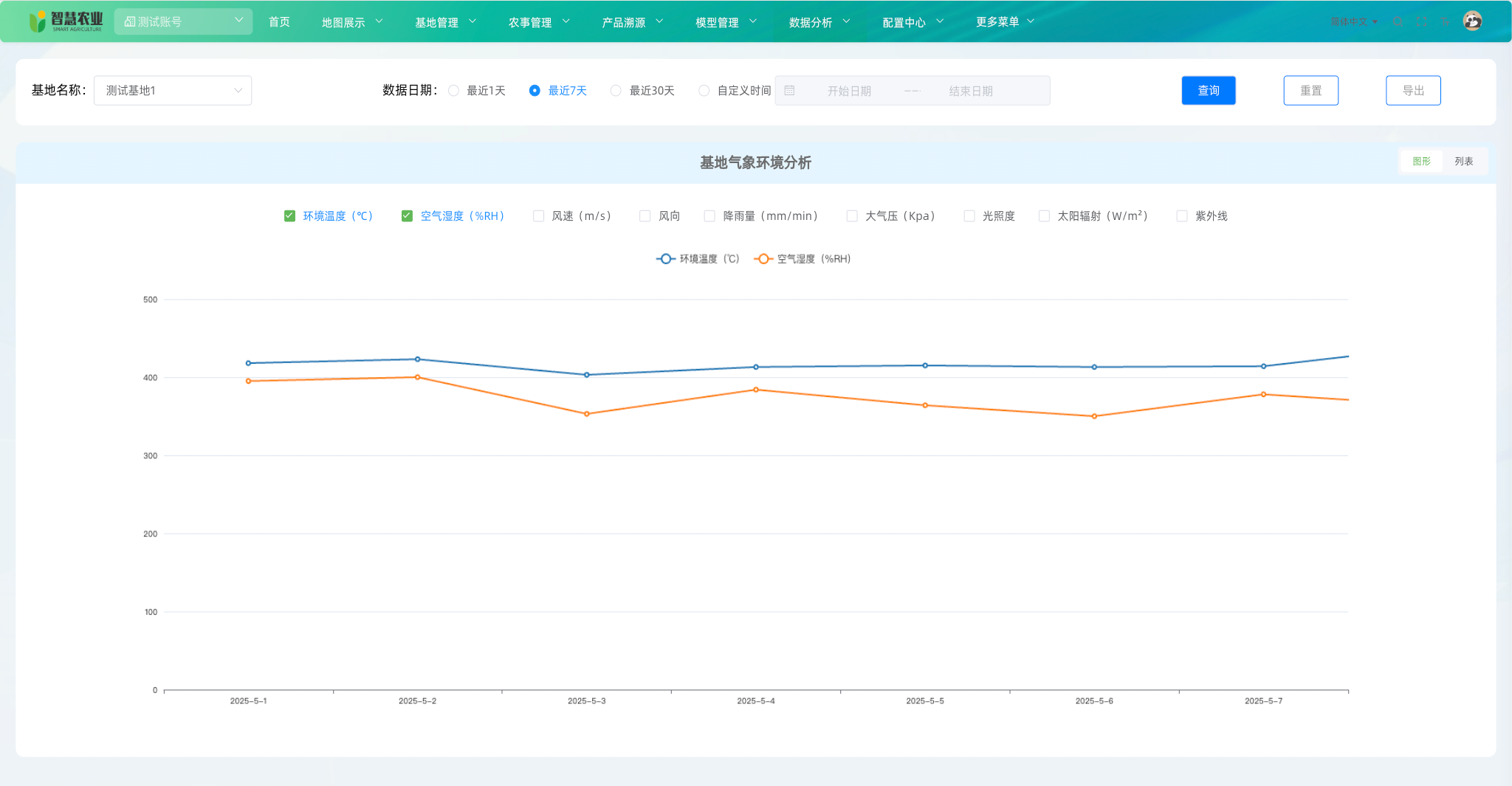1512x786 pixels.
Task: Open the 数据分析 menu
Action: [x=819, y=22]
